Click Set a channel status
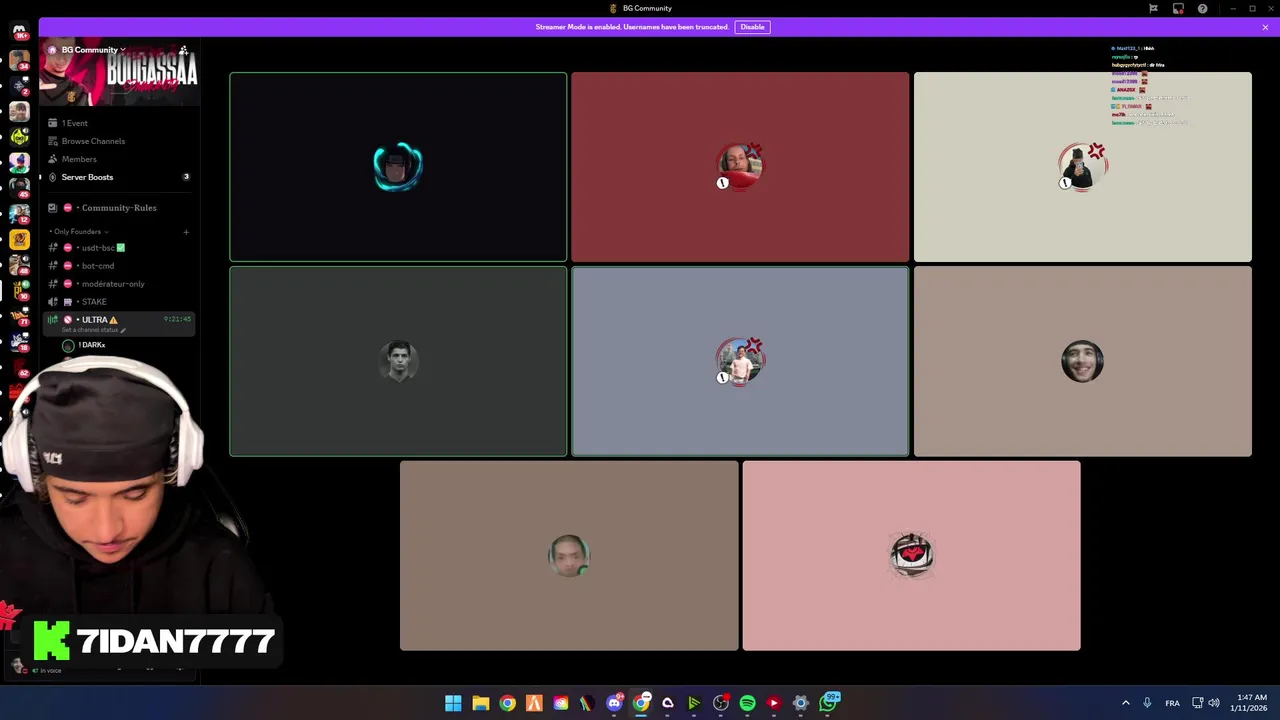The width and height of the screenshot is (1280, 720). 93,330
